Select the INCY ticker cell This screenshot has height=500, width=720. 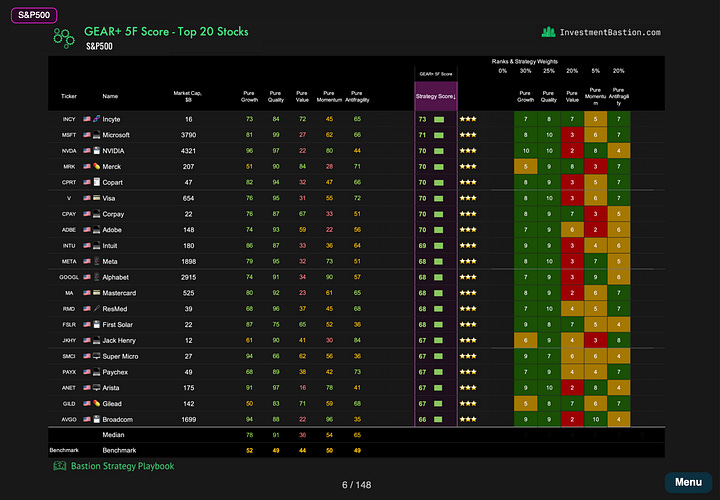[69, 119]
